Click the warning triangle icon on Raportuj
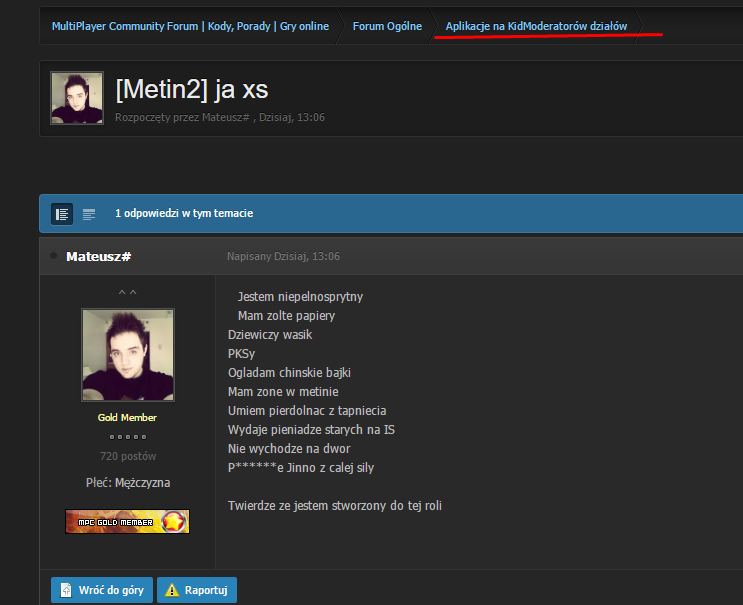The height and width of the screenshot is (605, 743). [172, 590]
